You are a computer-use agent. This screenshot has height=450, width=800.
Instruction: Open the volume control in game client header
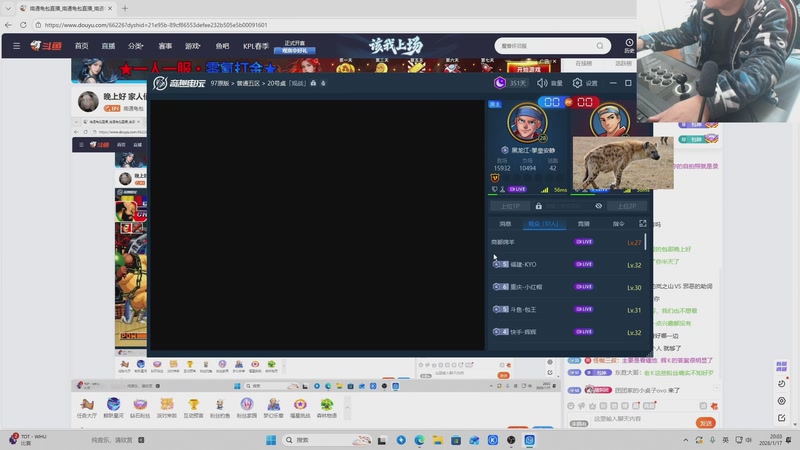[549, 83]
